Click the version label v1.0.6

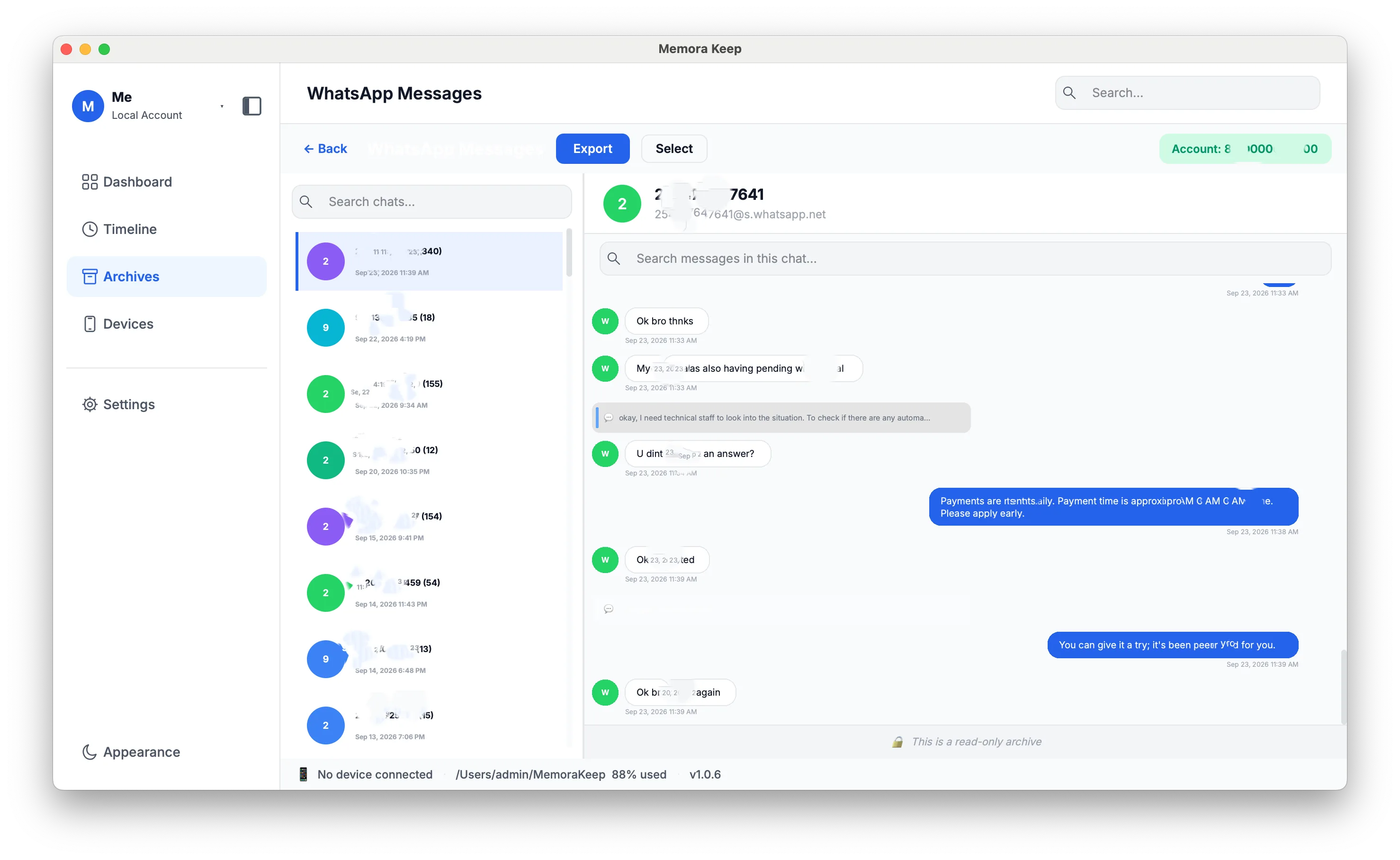click(x=705, y=774)
